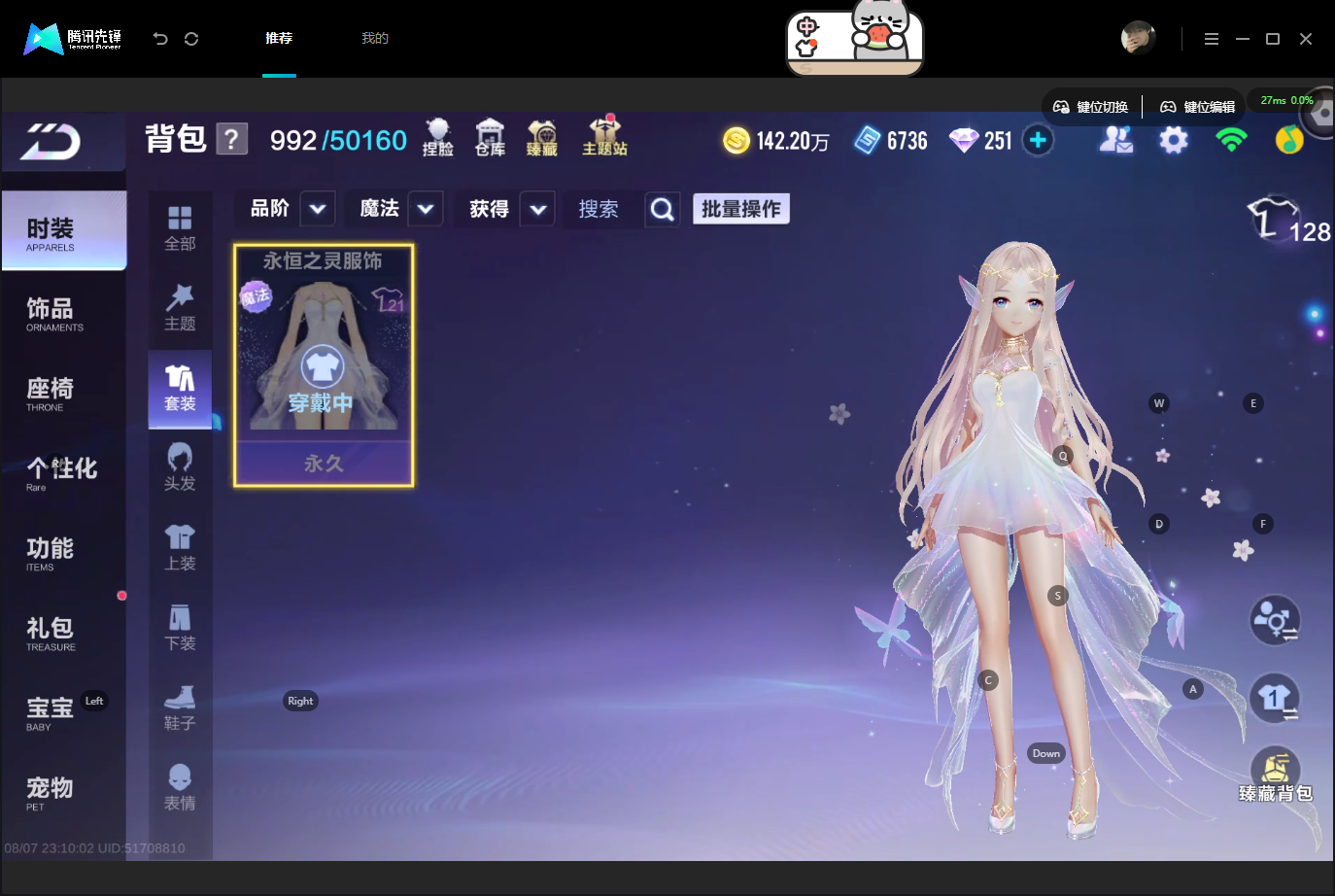Select the 宝宝 Baby tab
Image resolution: width=1335 pixels, height=896 pixels.
pos(64,713)
